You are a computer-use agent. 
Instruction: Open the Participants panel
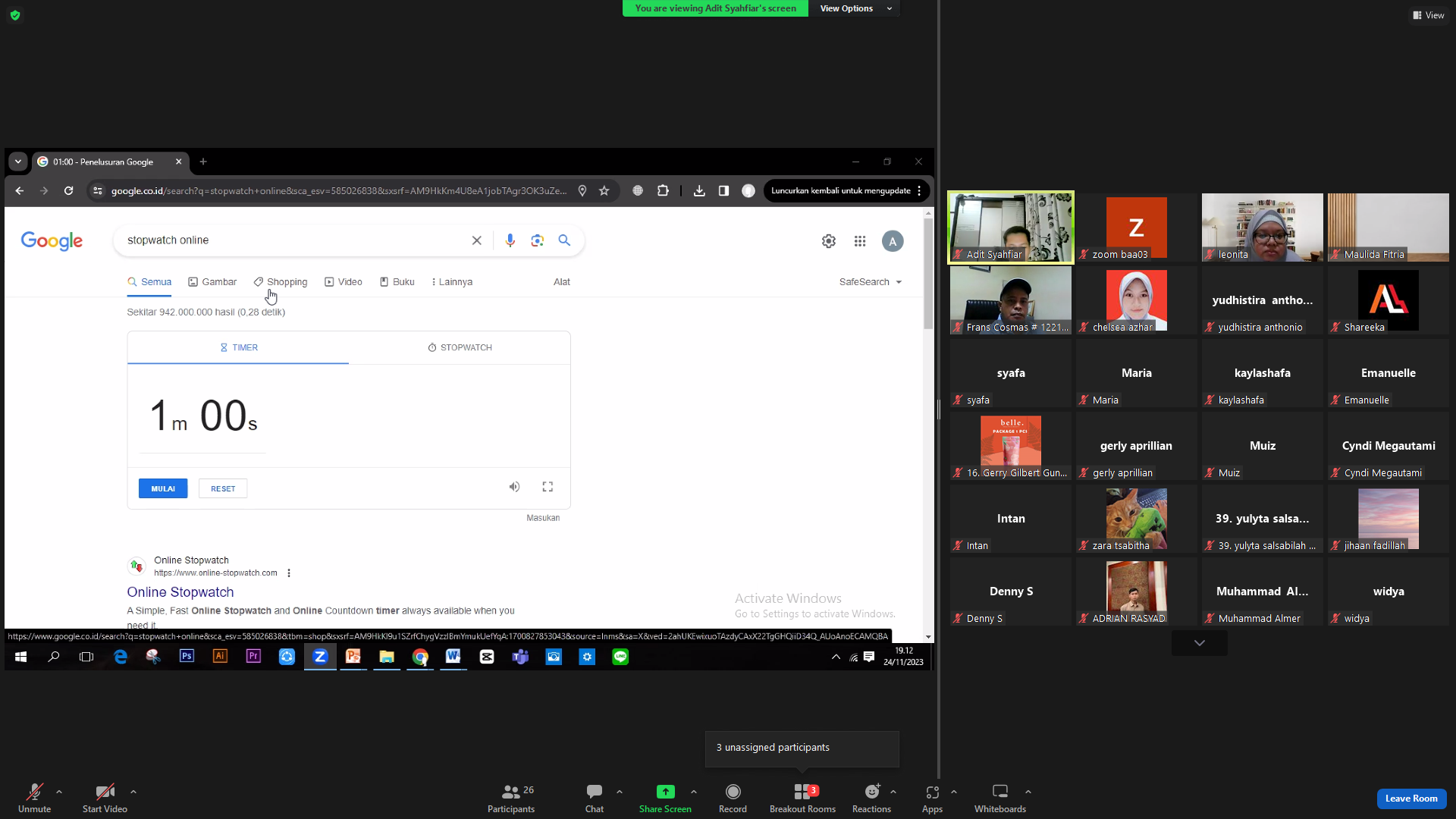(x=511, y=799)
